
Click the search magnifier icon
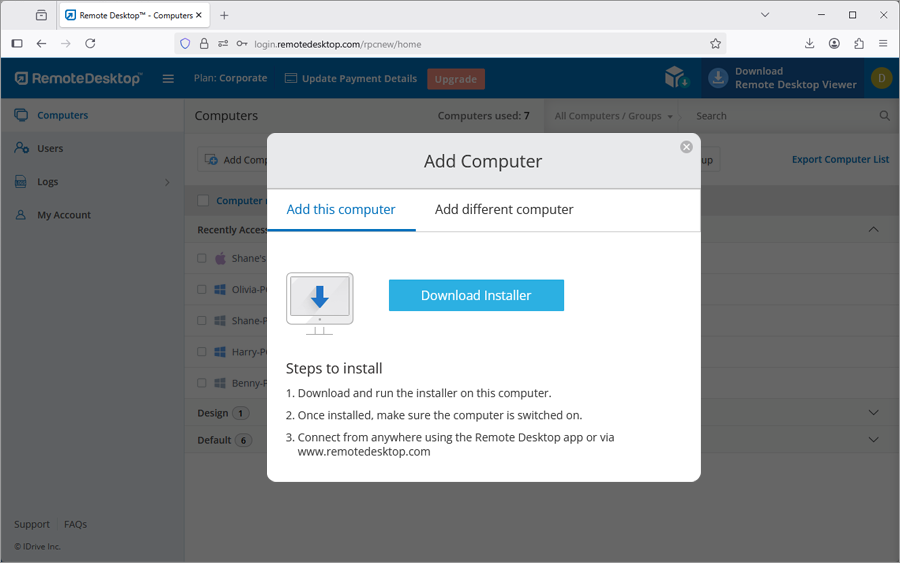tap(884, 116)
